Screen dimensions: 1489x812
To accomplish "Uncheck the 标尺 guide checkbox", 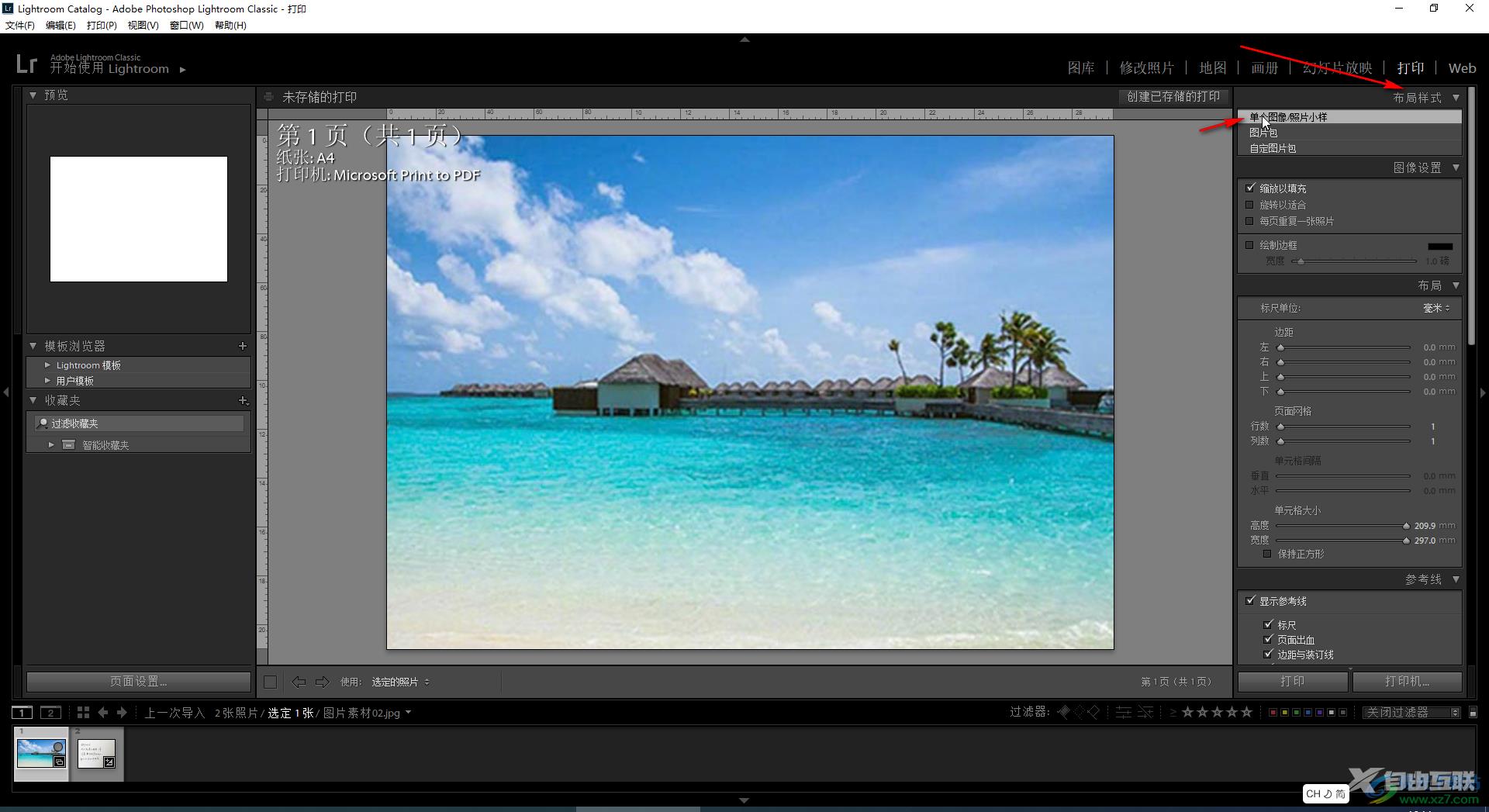I will 1268,624.
